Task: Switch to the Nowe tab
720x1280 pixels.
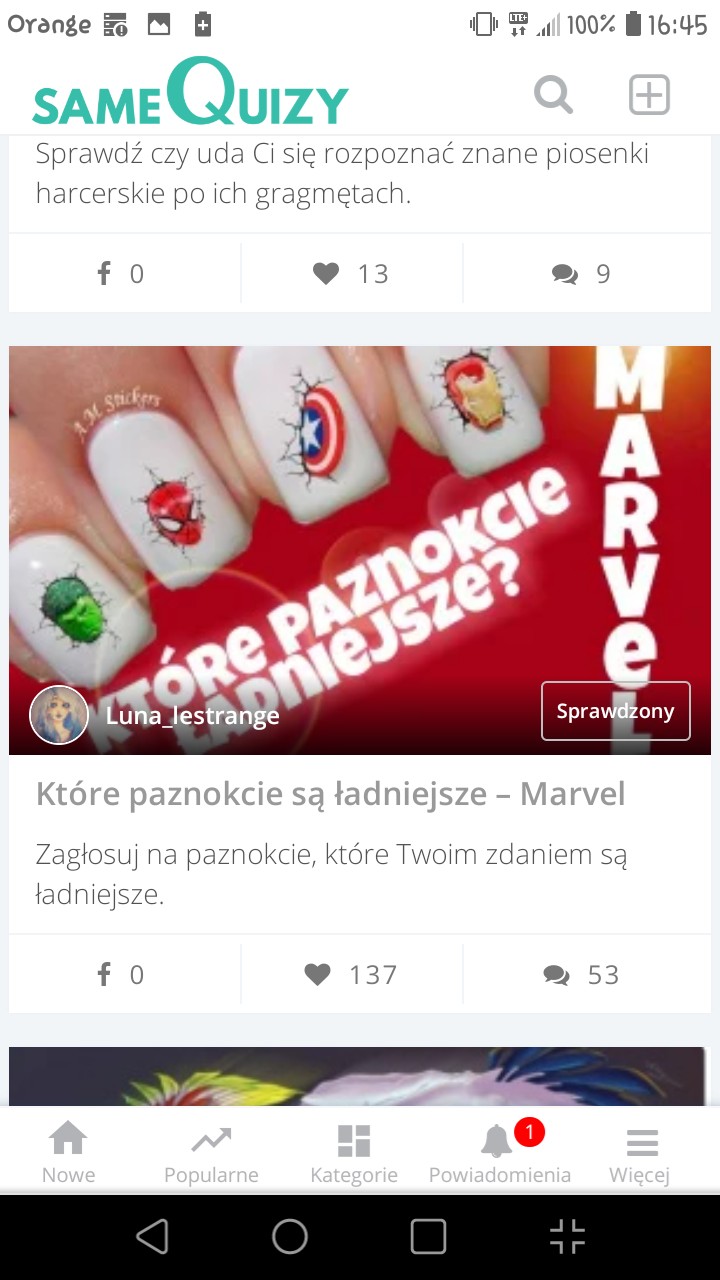Action: coord(68,1153)
